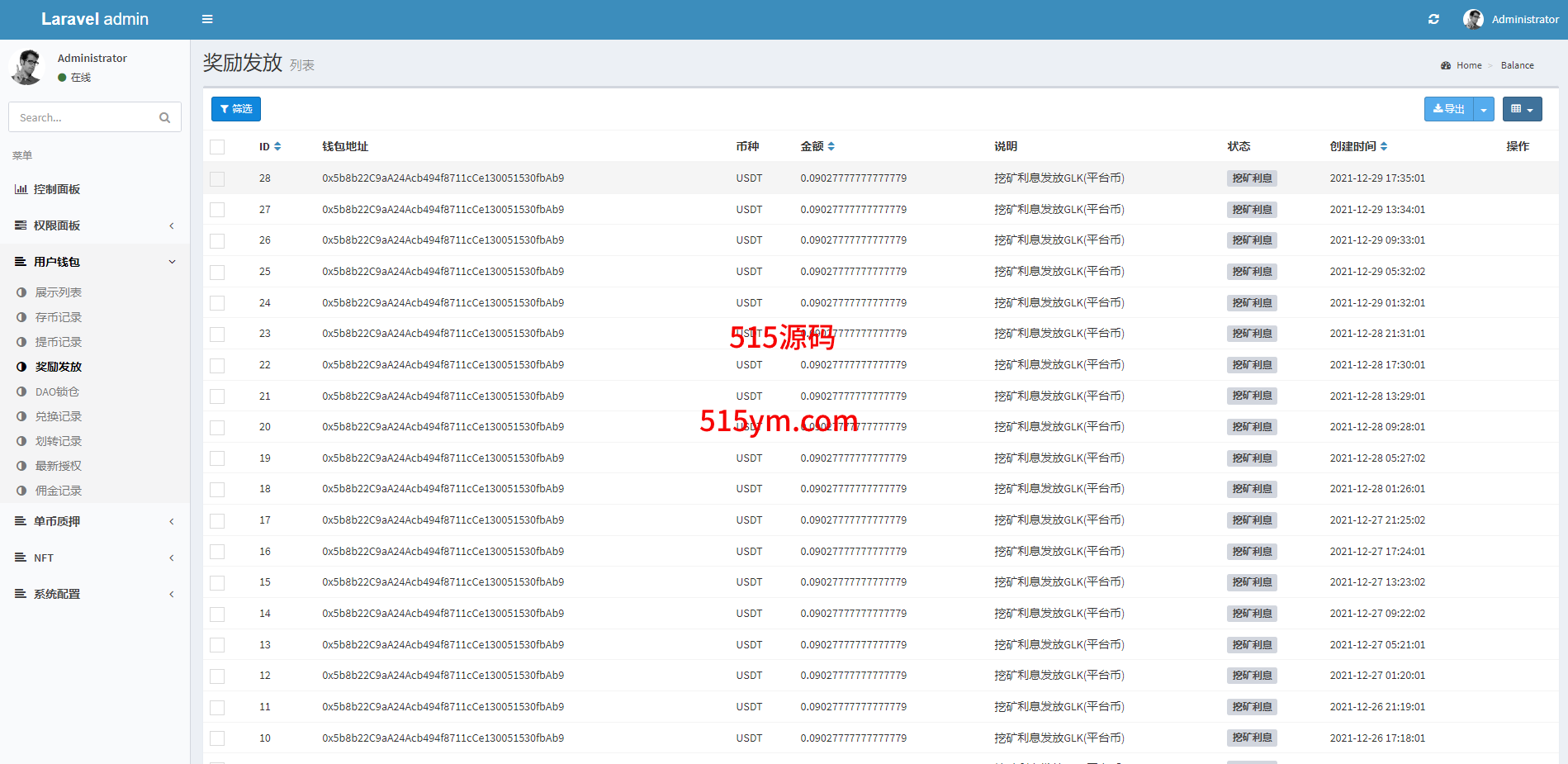Viewport: 1568px width, 764px height.
Task: Click the search magnifier icon in sidebar
Action: pos(164,118)
